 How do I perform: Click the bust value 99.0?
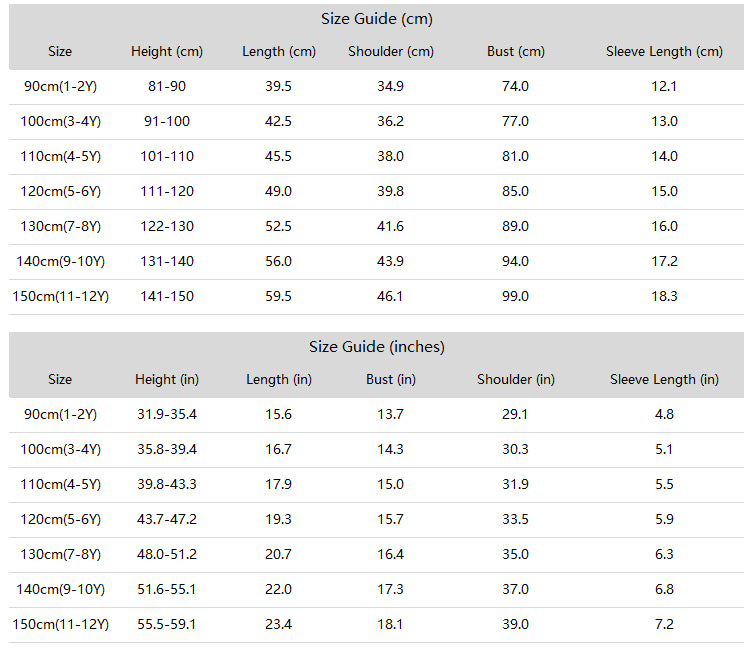coord(515,297)
